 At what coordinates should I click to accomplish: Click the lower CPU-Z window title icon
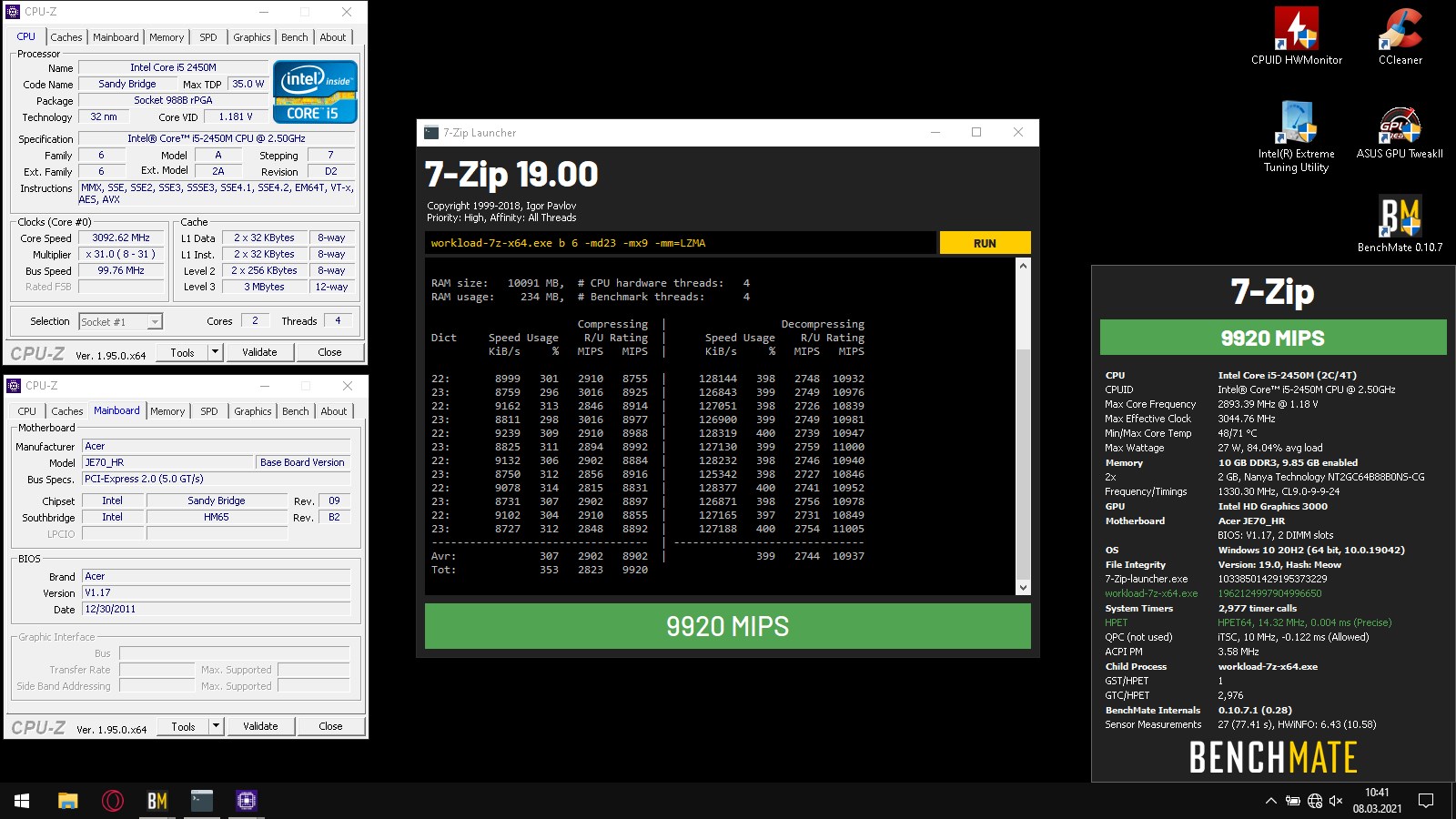14,386
